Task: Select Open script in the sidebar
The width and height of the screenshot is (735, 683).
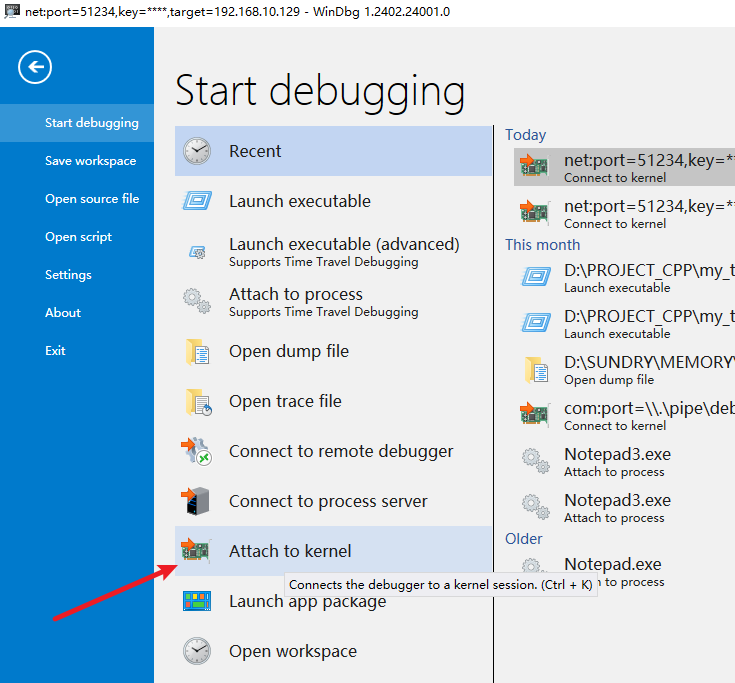Action: [x=77, y=237]
